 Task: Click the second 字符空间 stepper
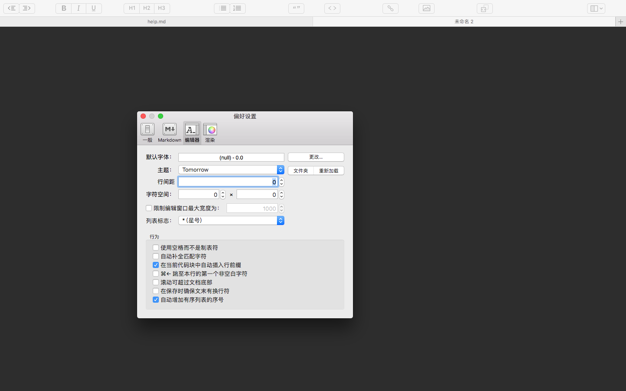coord(281,195)
